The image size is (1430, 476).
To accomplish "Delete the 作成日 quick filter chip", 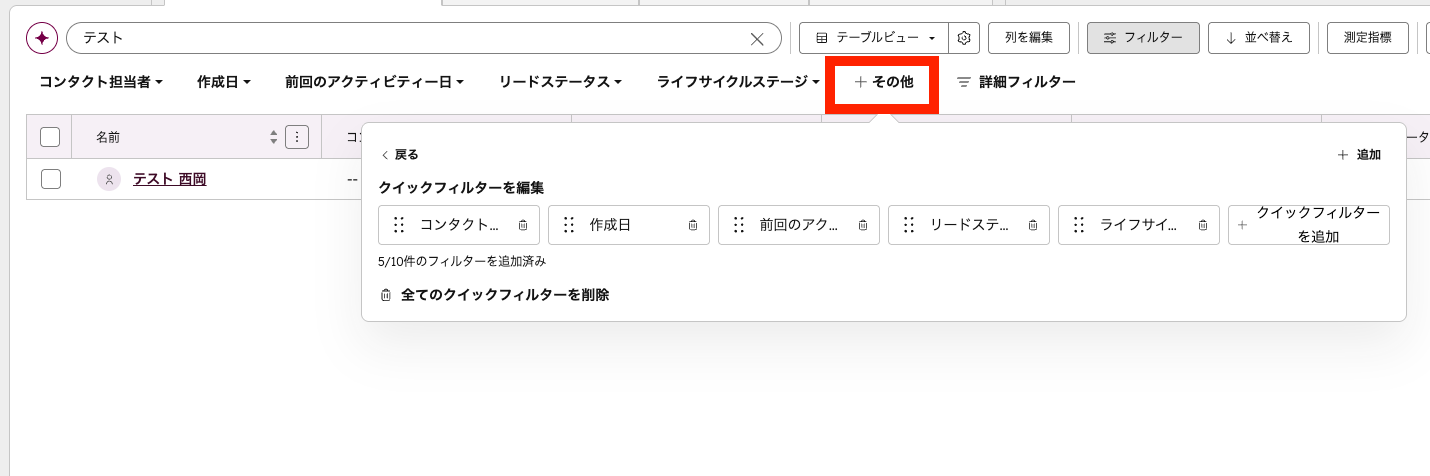I will tap(693, 225).
